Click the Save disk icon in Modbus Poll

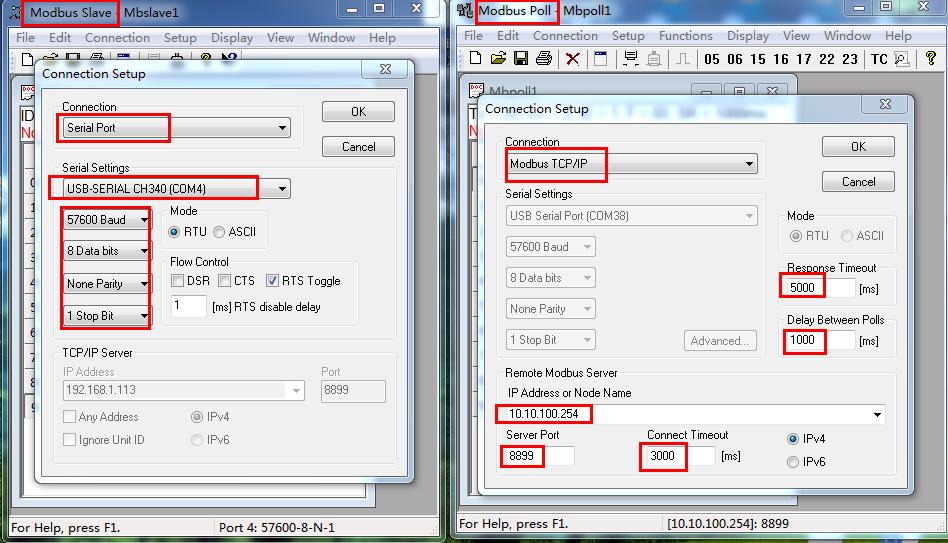click(520, 59)
